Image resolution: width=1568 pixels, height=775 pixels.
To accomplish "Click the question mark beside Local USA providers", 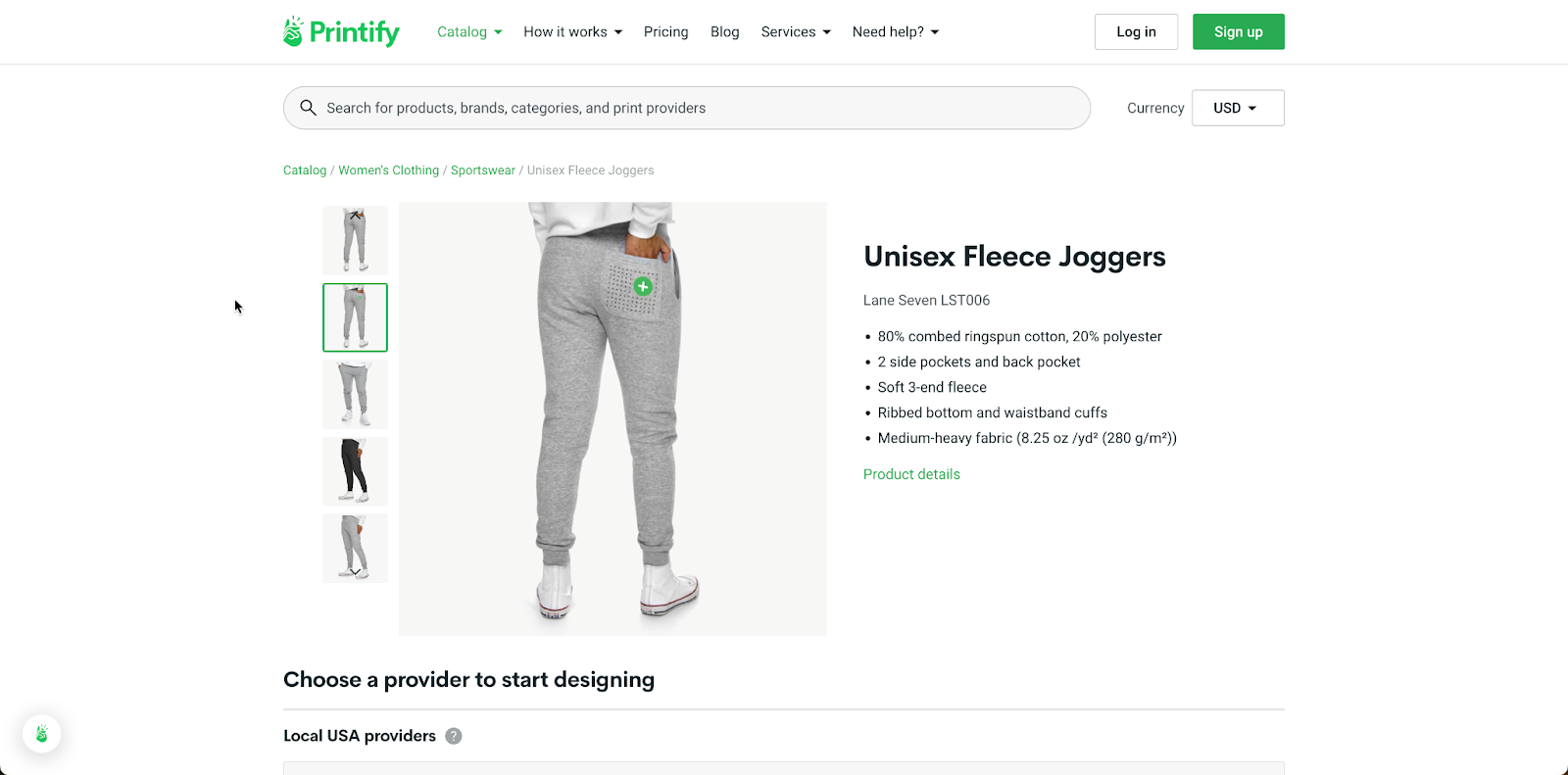I will click(453, 736).
